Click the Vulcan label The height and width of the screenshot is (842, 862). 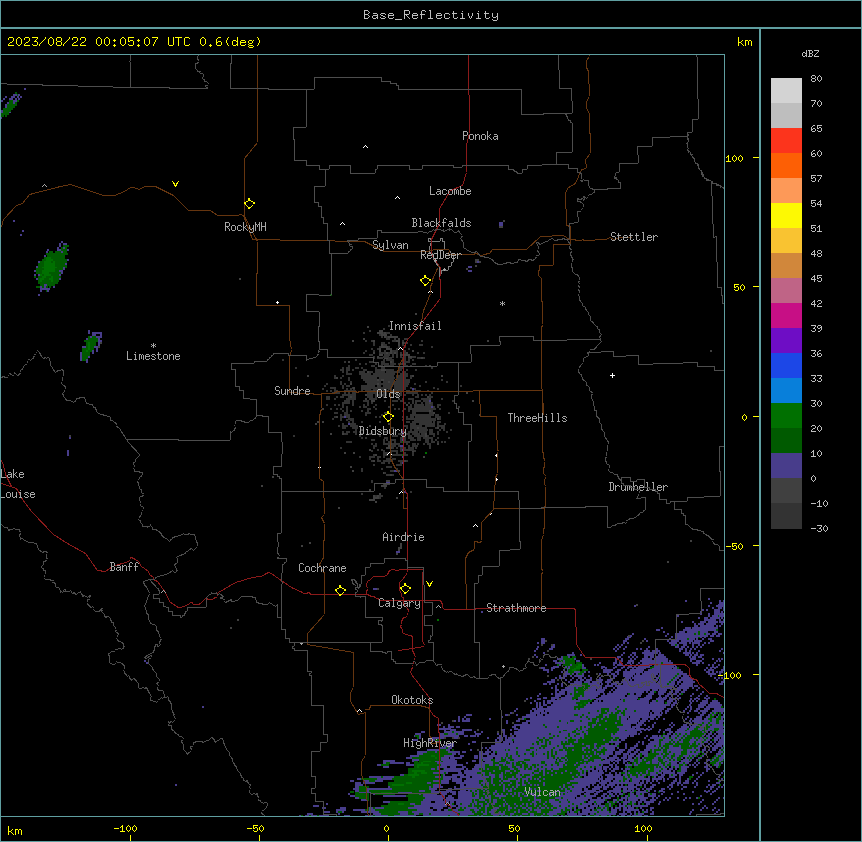[x=542, y=792]
